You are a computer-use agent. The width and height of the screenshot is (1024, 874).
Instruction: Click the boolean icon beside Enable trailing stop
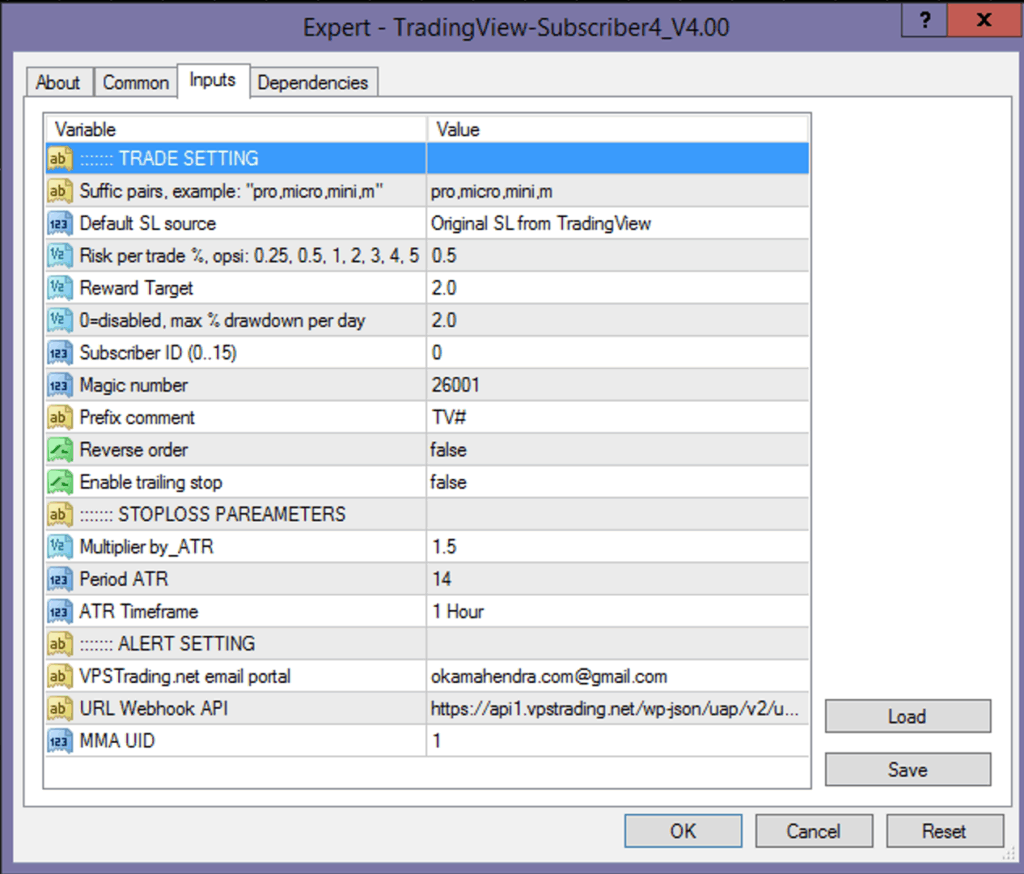tap(59, 482)
